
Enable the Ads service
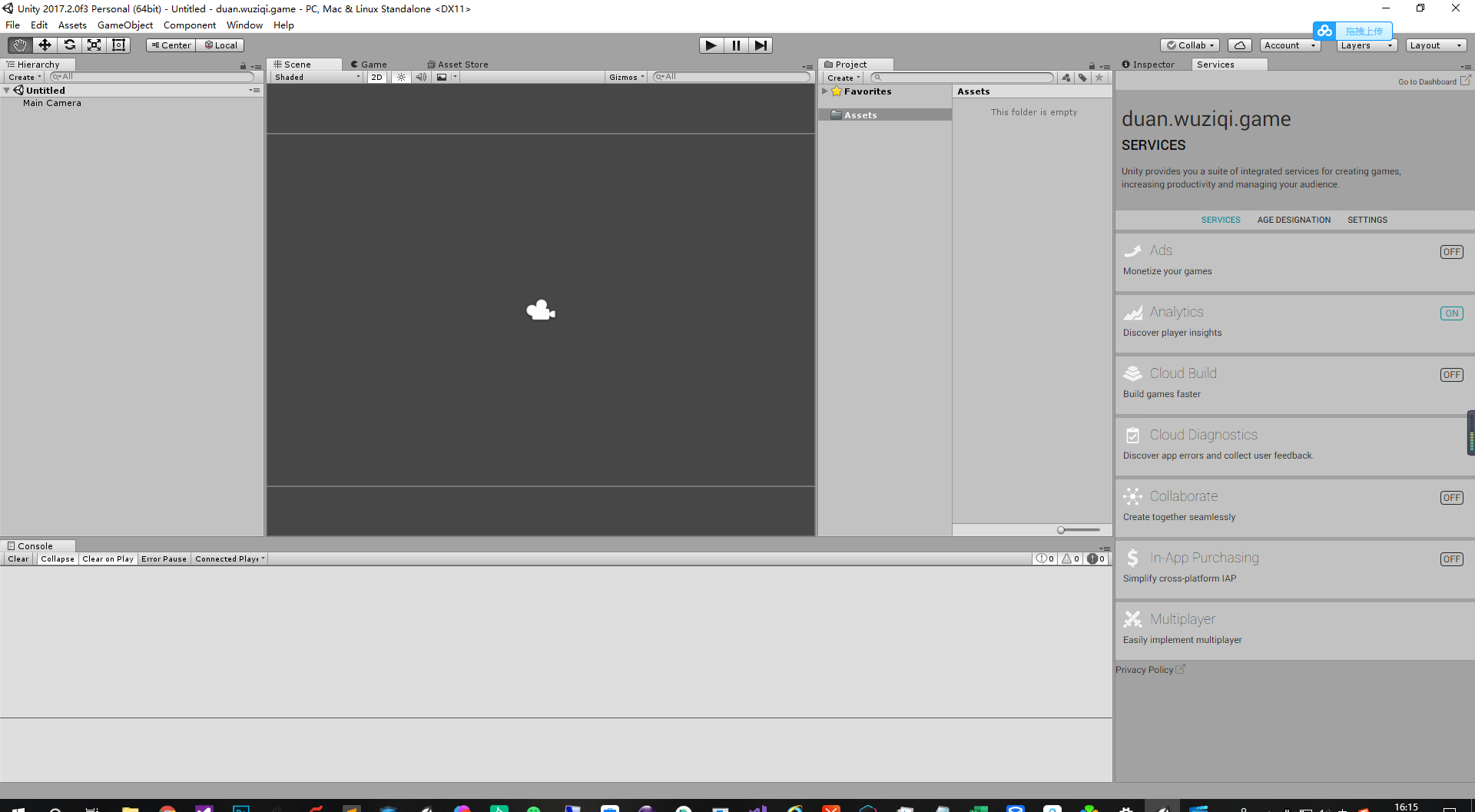coord(1451,251)
